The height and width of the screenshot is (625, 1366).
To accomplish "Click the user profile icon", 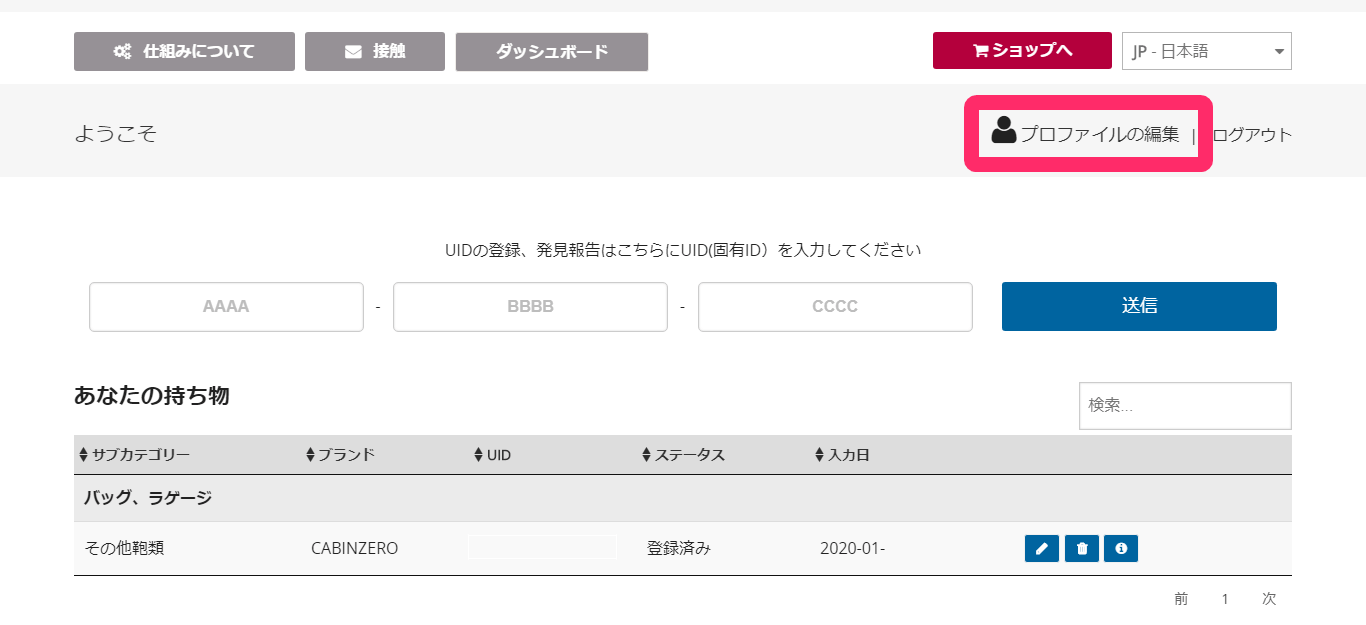I will [x=1003, y=130].
